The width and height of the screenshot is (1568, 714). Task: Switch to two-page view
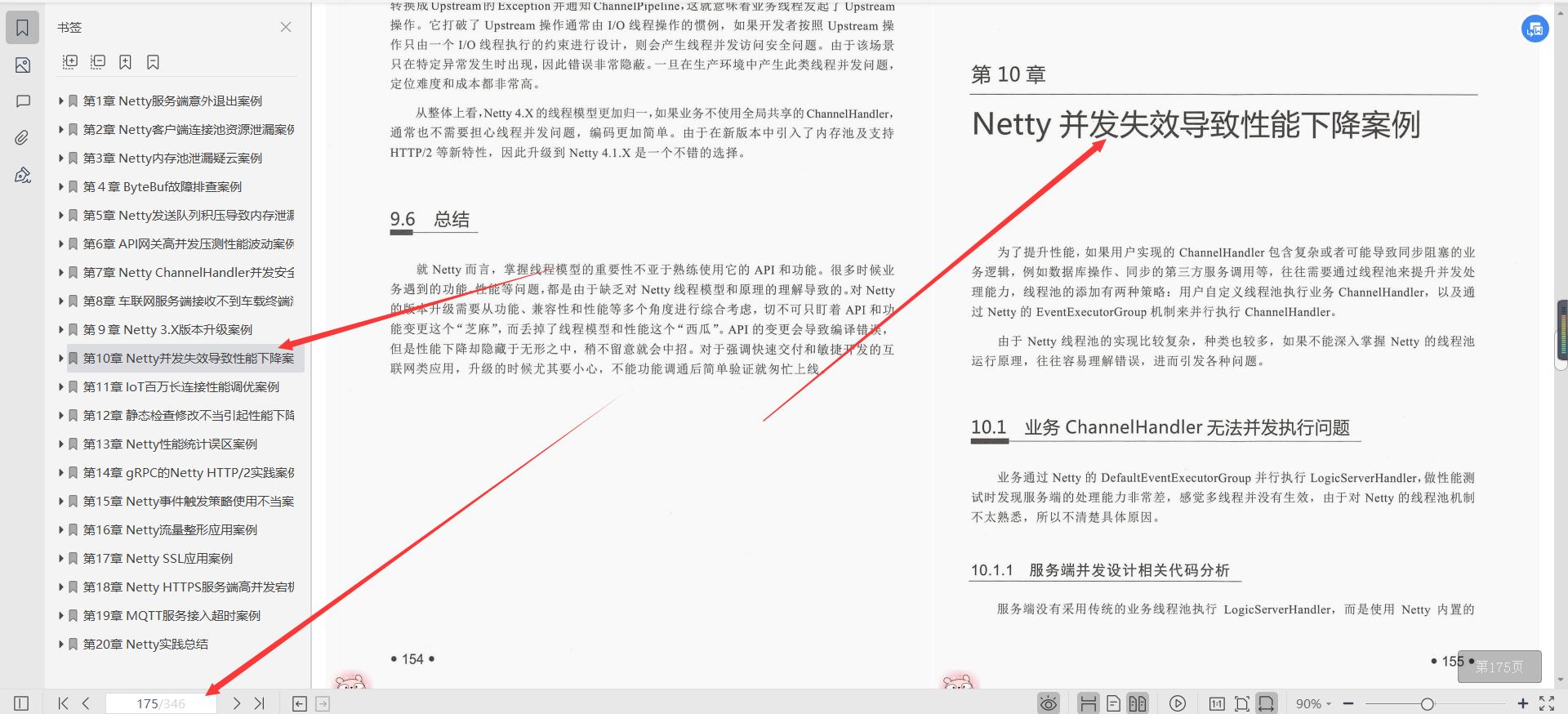(x=1137, y=703)
